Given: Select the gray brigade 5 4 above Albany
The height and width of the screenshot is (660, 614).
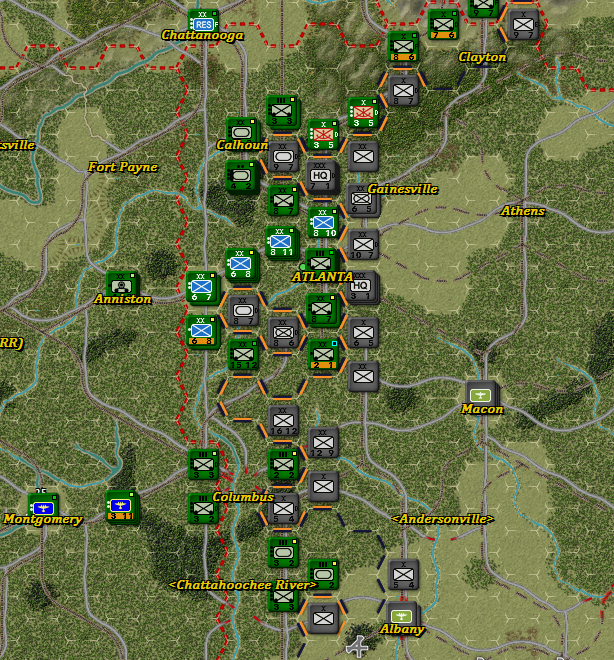Looking at the screenshot, I should [403, 575].
